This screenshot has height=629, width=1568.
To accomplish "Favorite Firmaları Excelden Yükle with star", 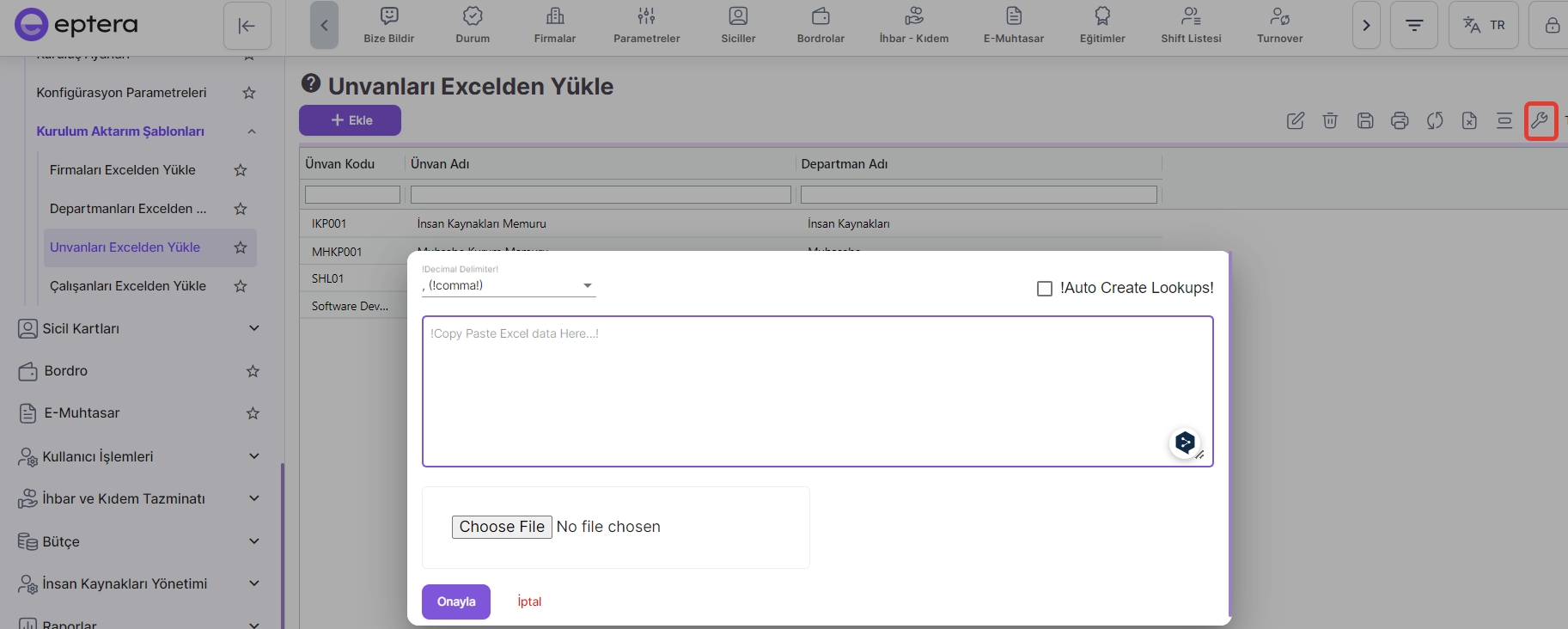I will [x=241, y=170].
